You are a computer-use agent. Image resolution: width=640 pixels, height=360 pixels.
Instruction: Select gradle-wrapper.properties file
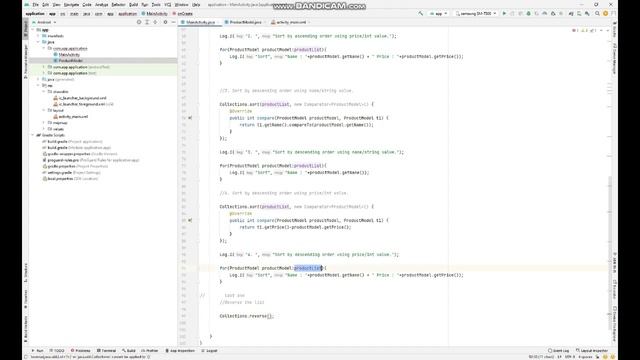(80, 154)
